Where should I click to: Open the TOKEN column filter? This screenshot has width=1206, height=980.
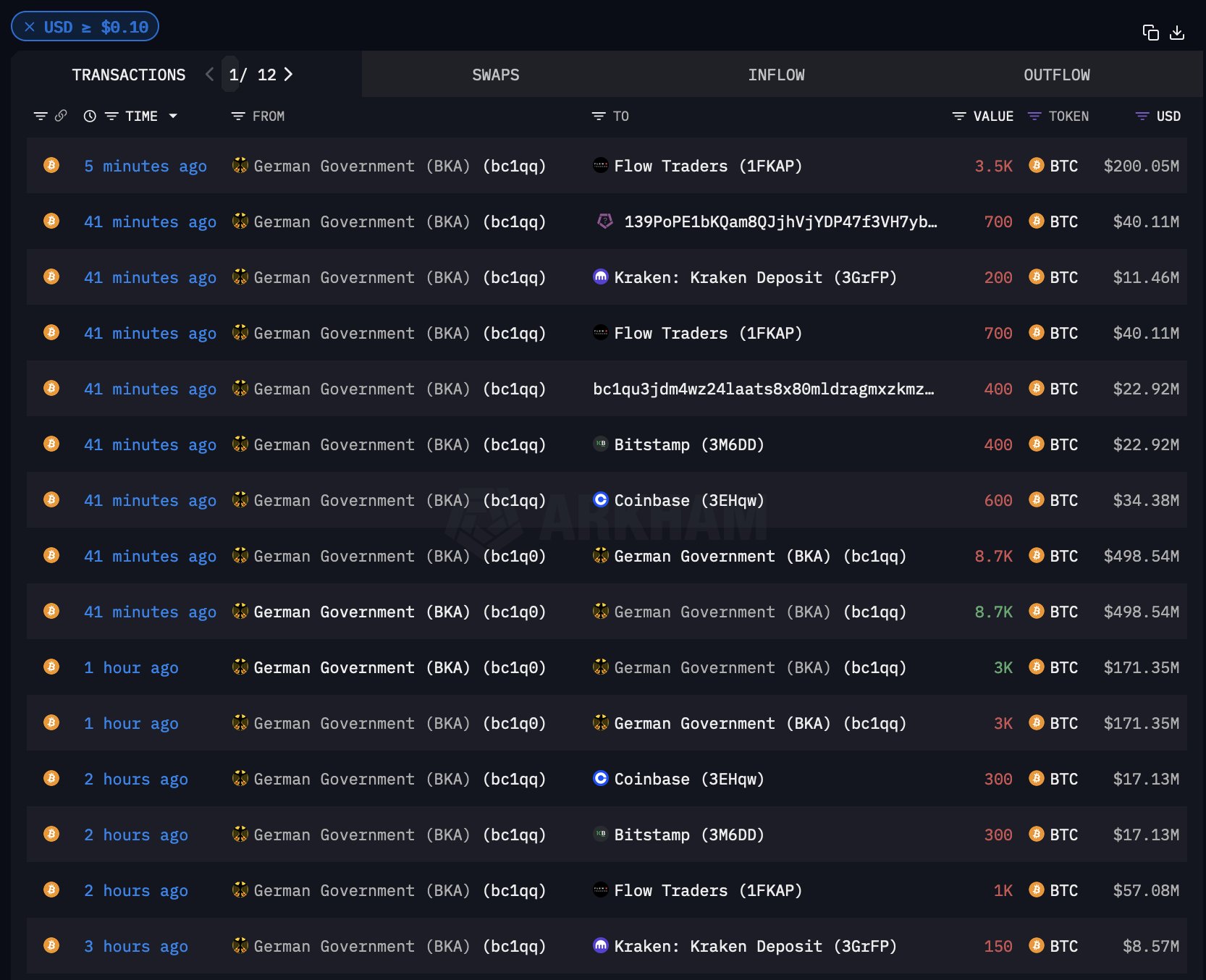pos(1034,116)
